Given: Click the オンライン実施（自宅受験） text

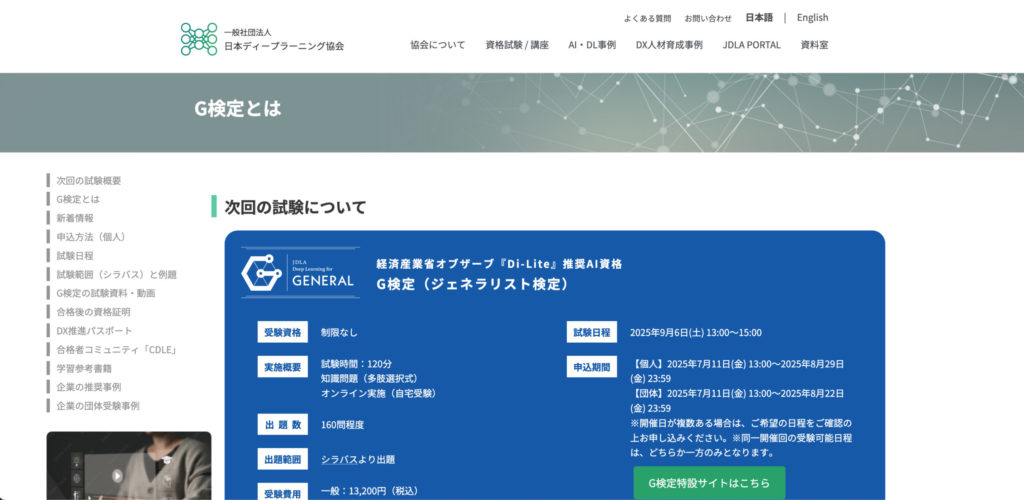Looking at the screenshot, I should [x=380, y=394].
